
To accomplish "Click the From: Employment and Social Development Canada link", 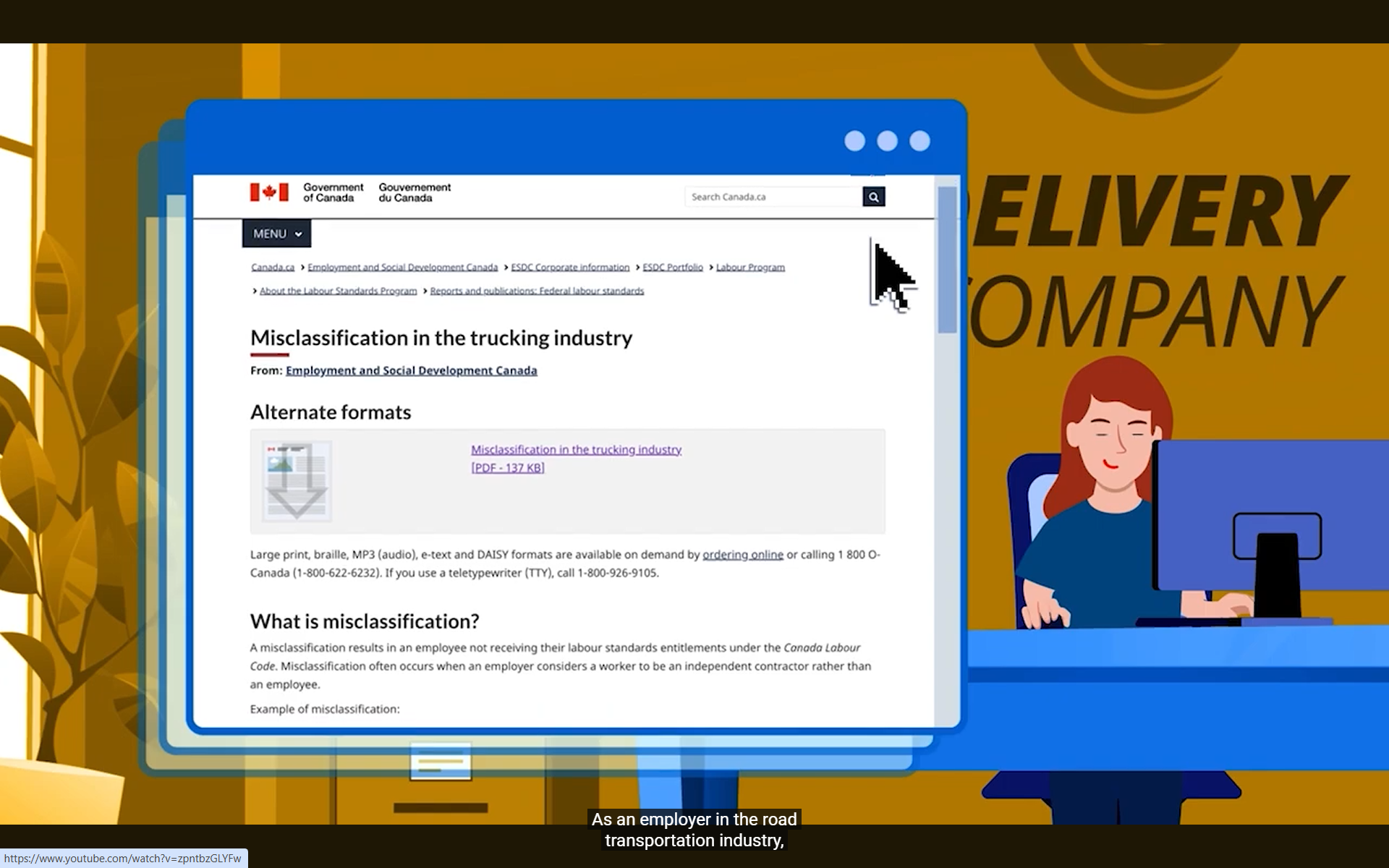I will (x=411, y=370).
